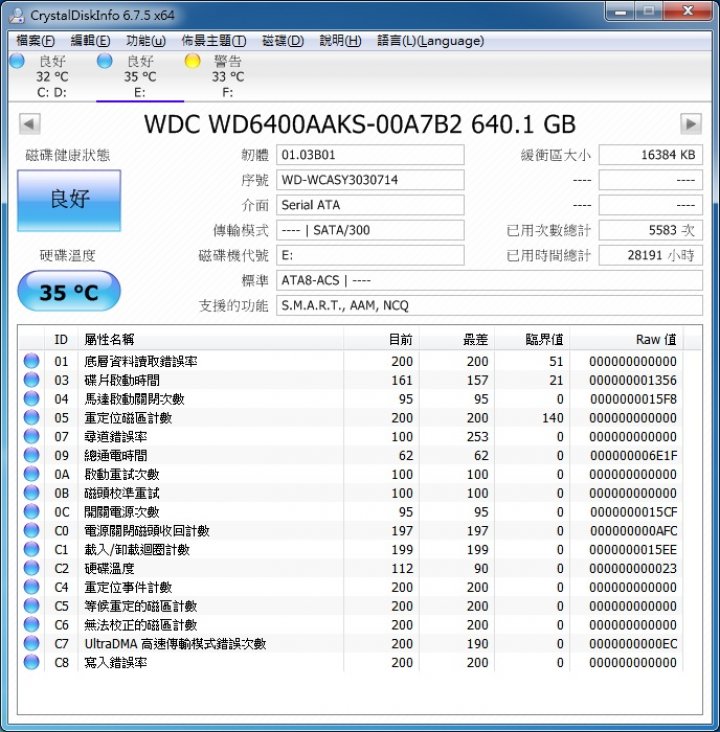Click raw value 0000000000EC
The image size is (720, 732).
633,644
